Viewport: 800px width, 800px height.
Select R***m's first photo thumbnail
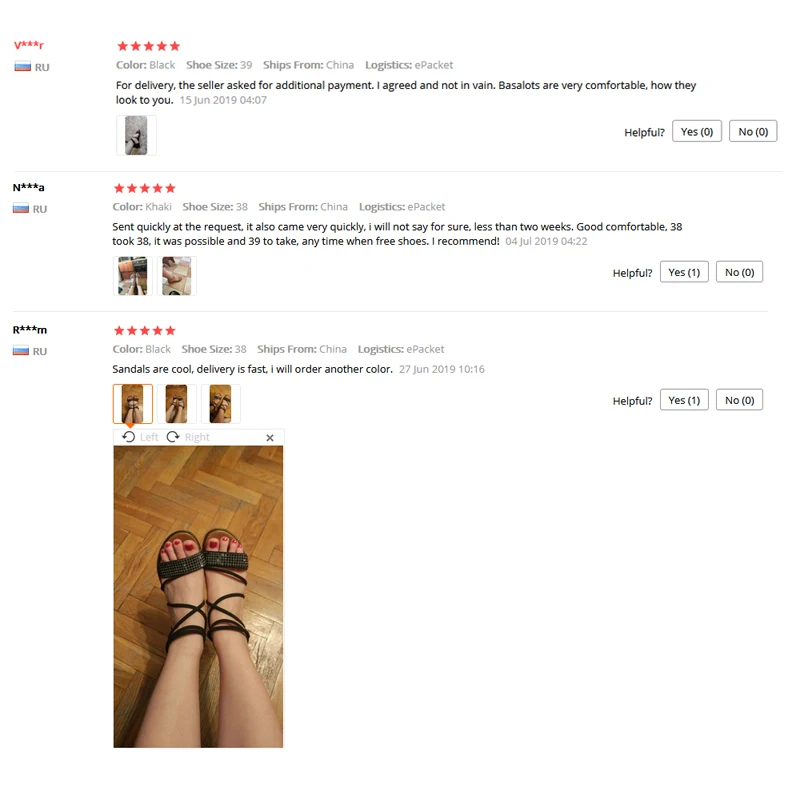click(133, 404)
